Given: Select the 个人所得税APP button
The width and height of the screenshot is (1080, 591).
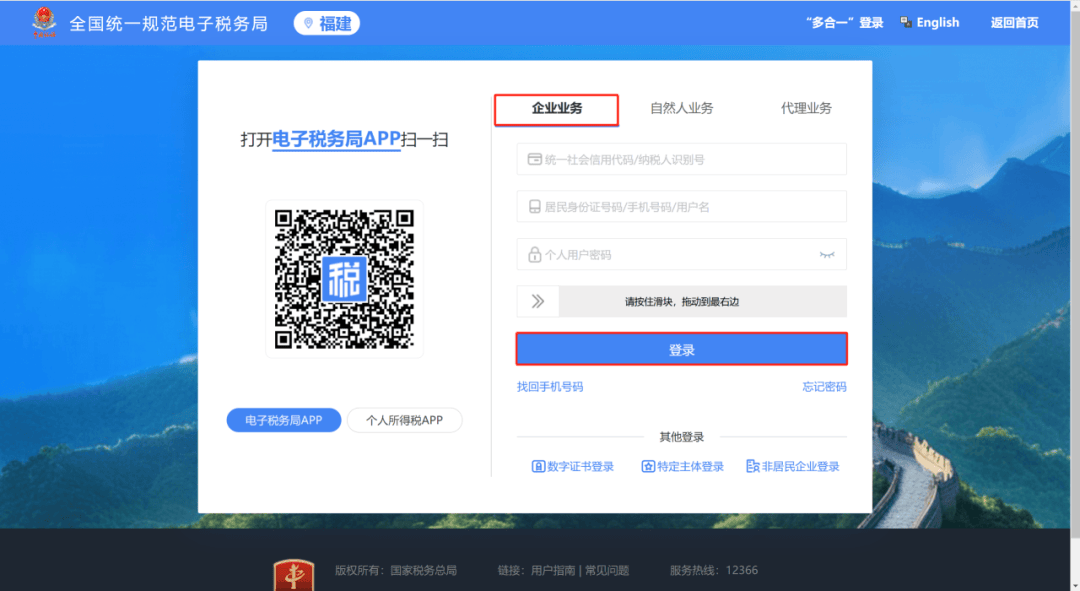Looking at the screenshot, I should (404, 420).
